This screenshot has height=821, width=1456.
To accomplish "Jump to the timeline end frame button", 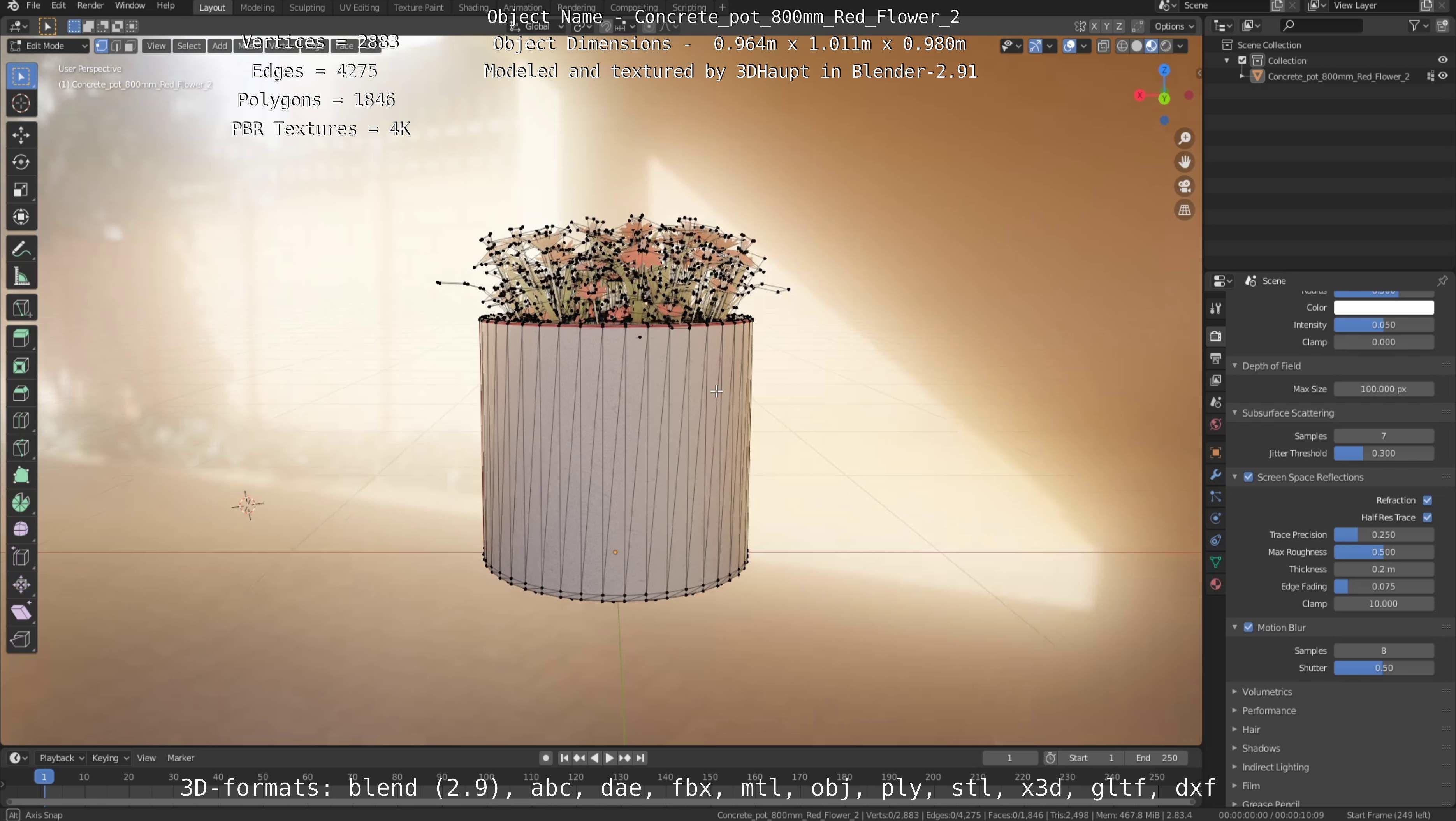I will point(640,758).
